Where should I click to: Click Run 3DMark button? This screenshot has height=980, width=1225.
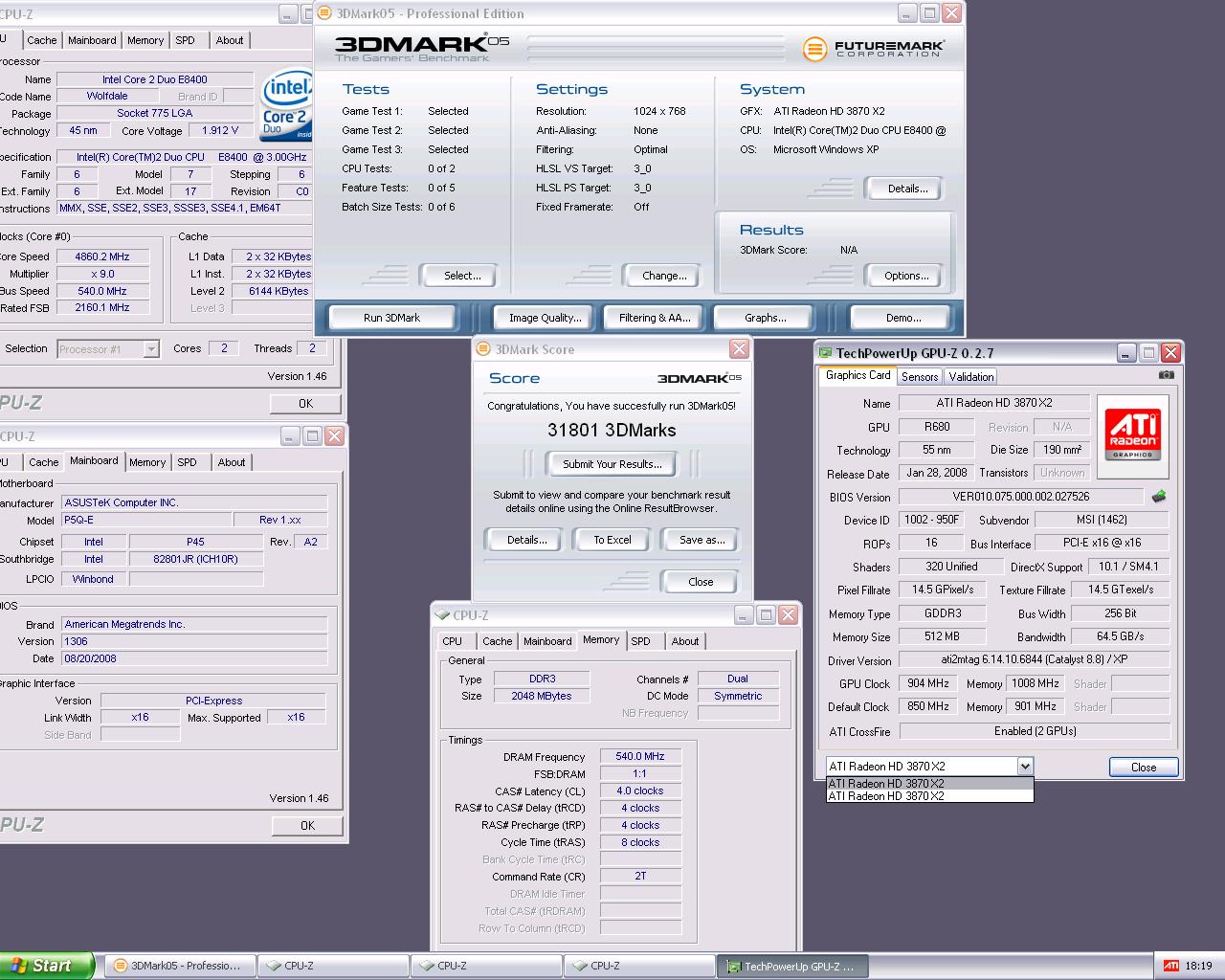click(x=391, y=318)
